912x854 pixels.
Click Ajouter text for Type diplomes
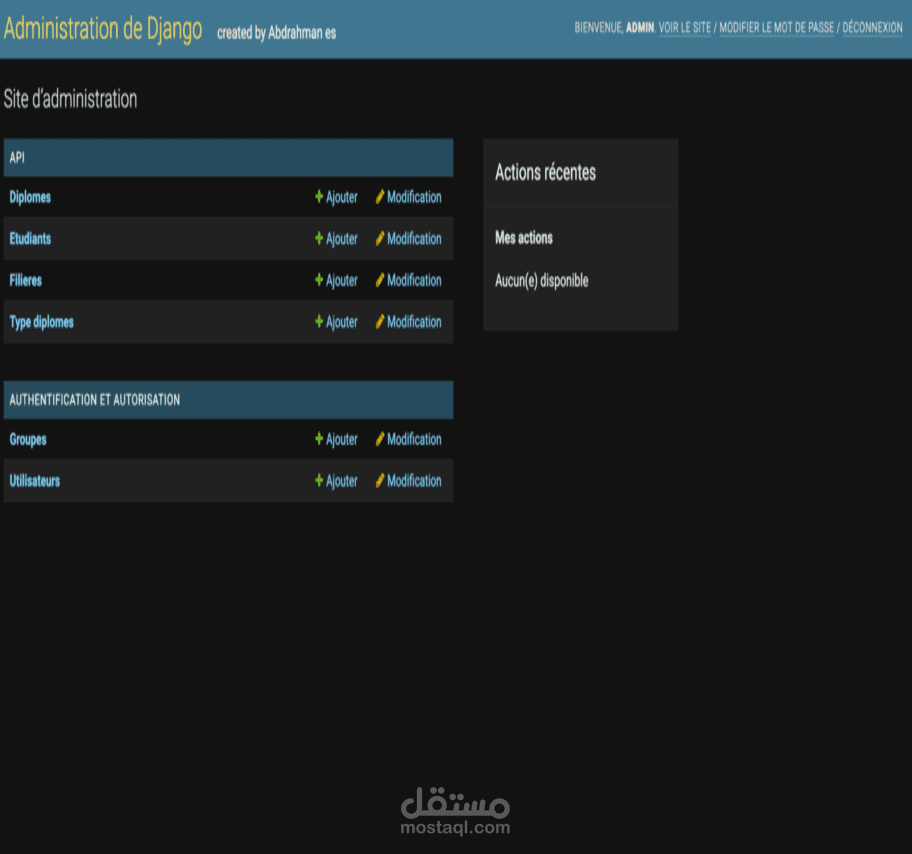tap(341, 322)
